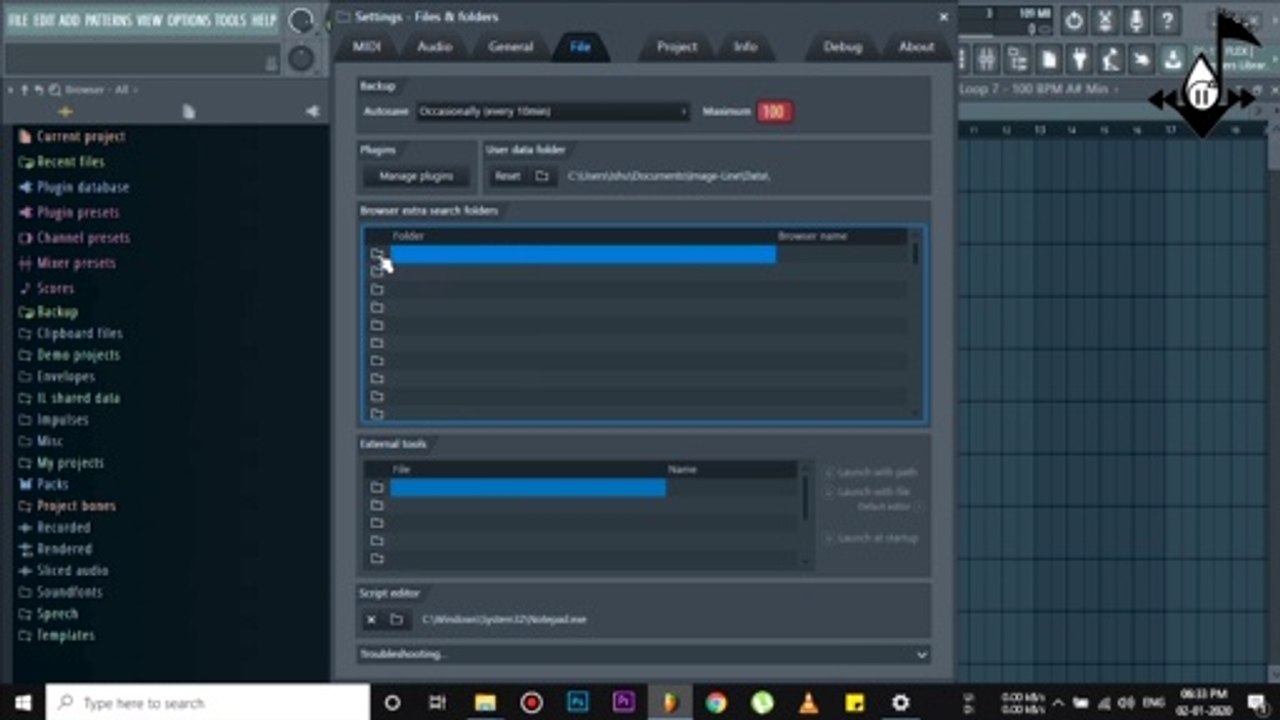Open Chrome from the taskbar
Screen dimensions: 1280x720
click(715, 702)
